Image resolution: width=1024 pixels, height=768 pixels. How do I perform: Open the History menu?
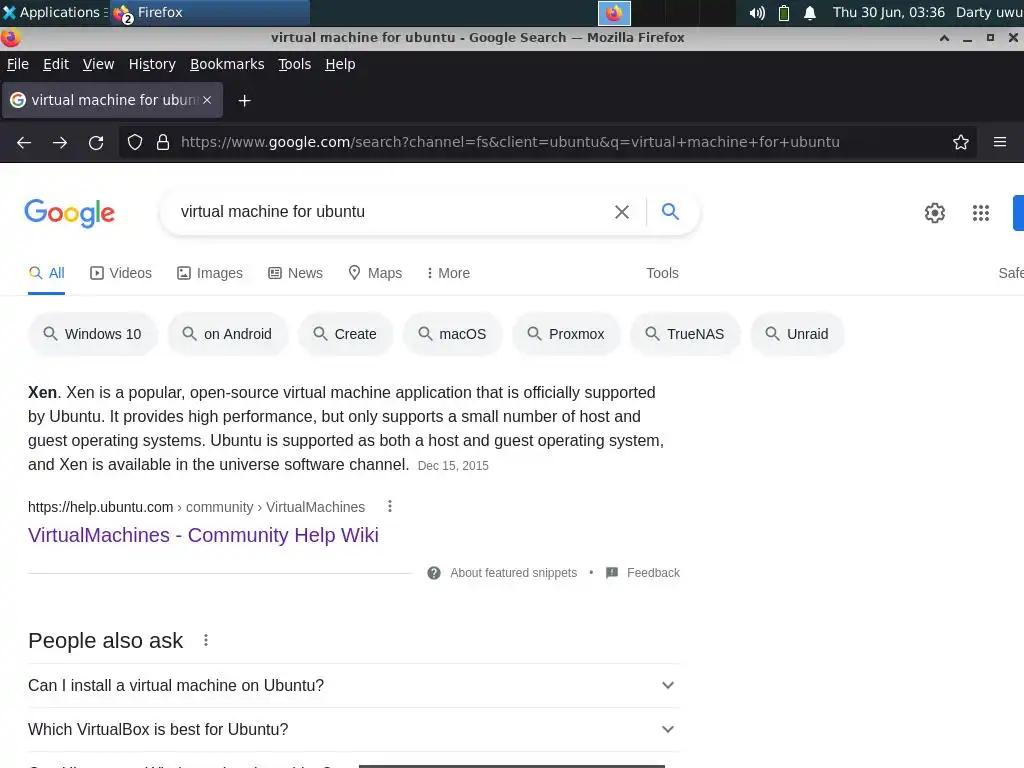[x=152, y=64]
